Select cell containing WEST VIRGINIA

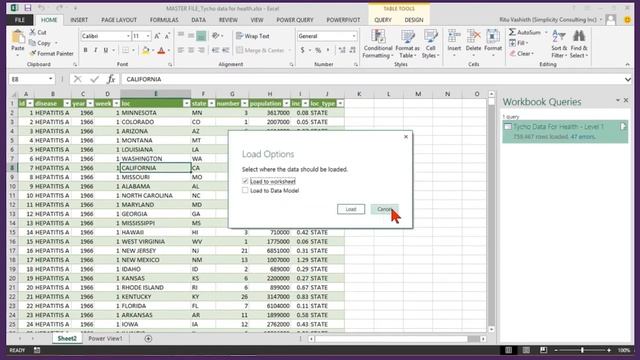(x=155, y=242)
